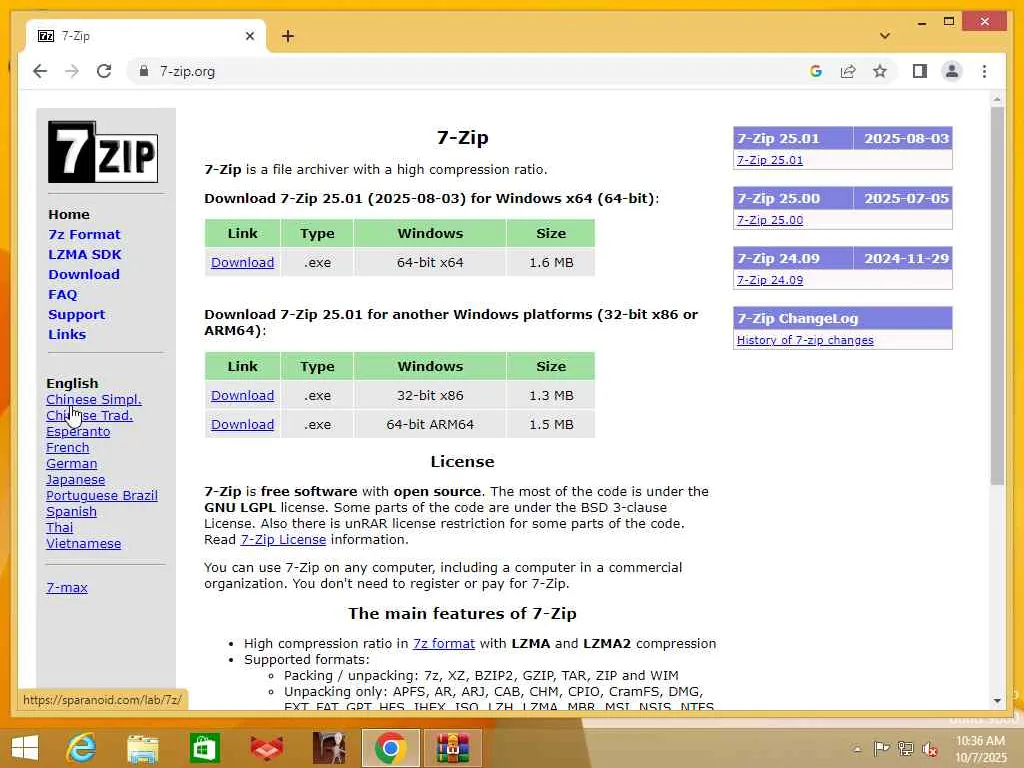Click the scrollbar down arrow
Viewport: 1024px width, 768px height.
(x=997, y=701)
